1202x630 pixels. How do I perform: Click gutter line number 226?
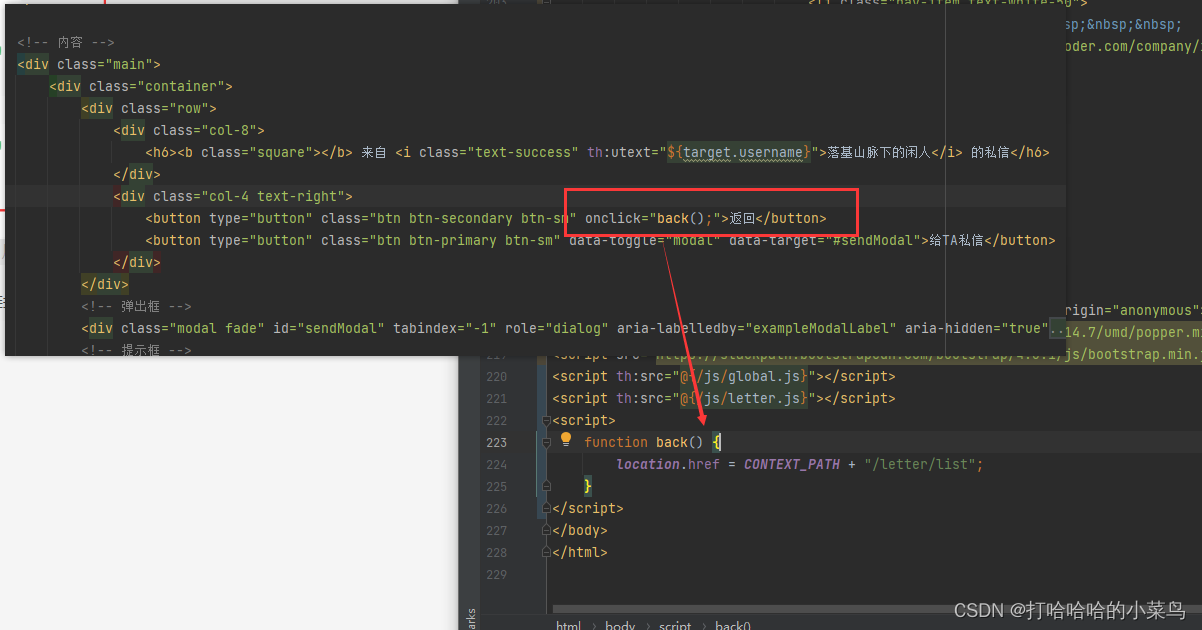coord(496,509)
